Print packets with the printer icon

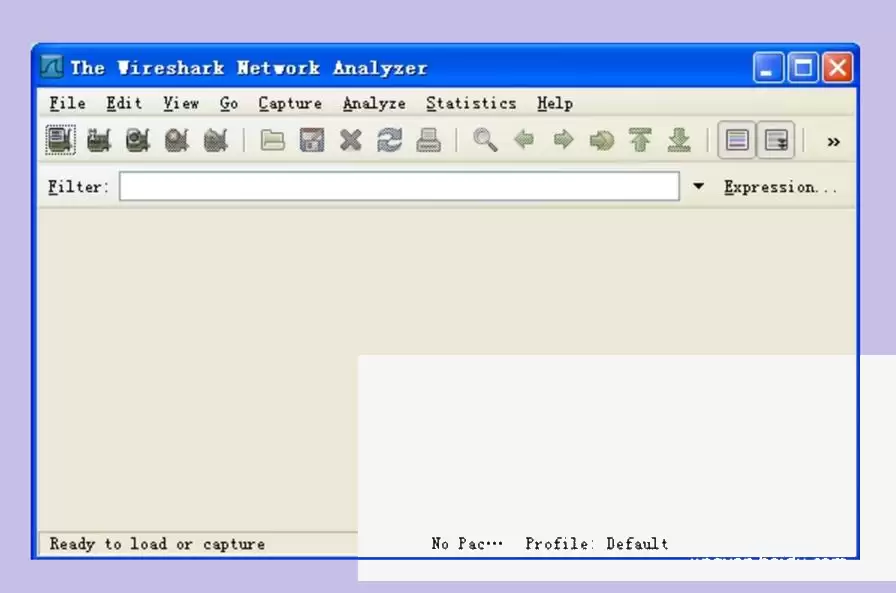click(428, 140)
